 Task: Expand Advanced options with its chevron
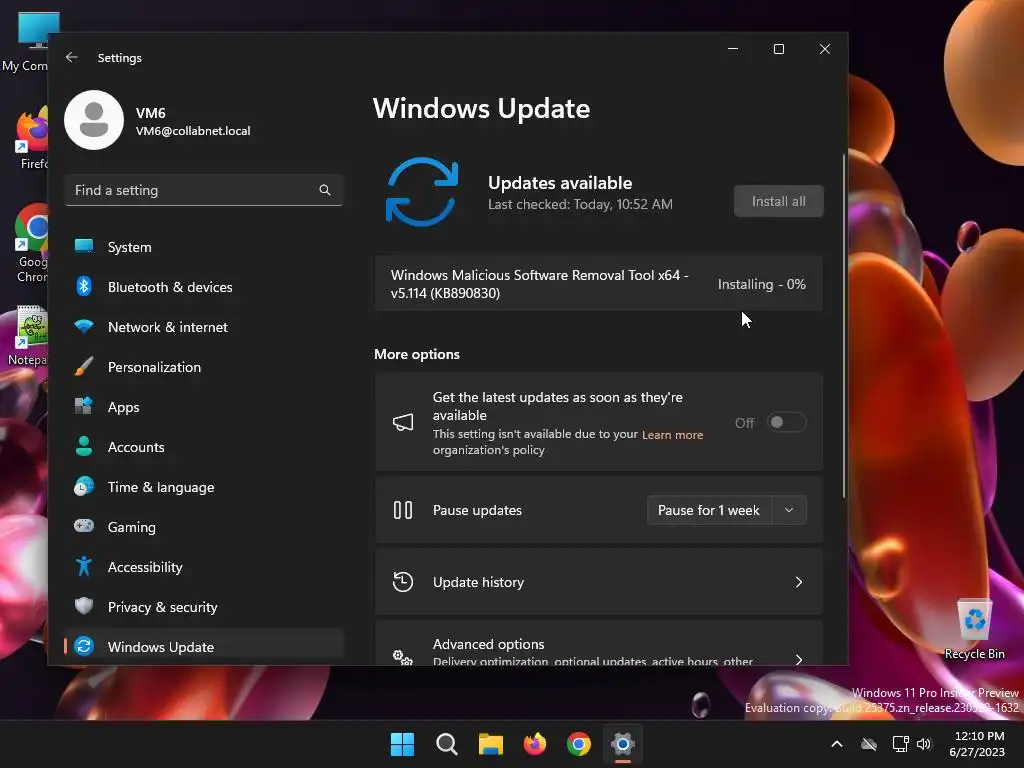point(799,659)
